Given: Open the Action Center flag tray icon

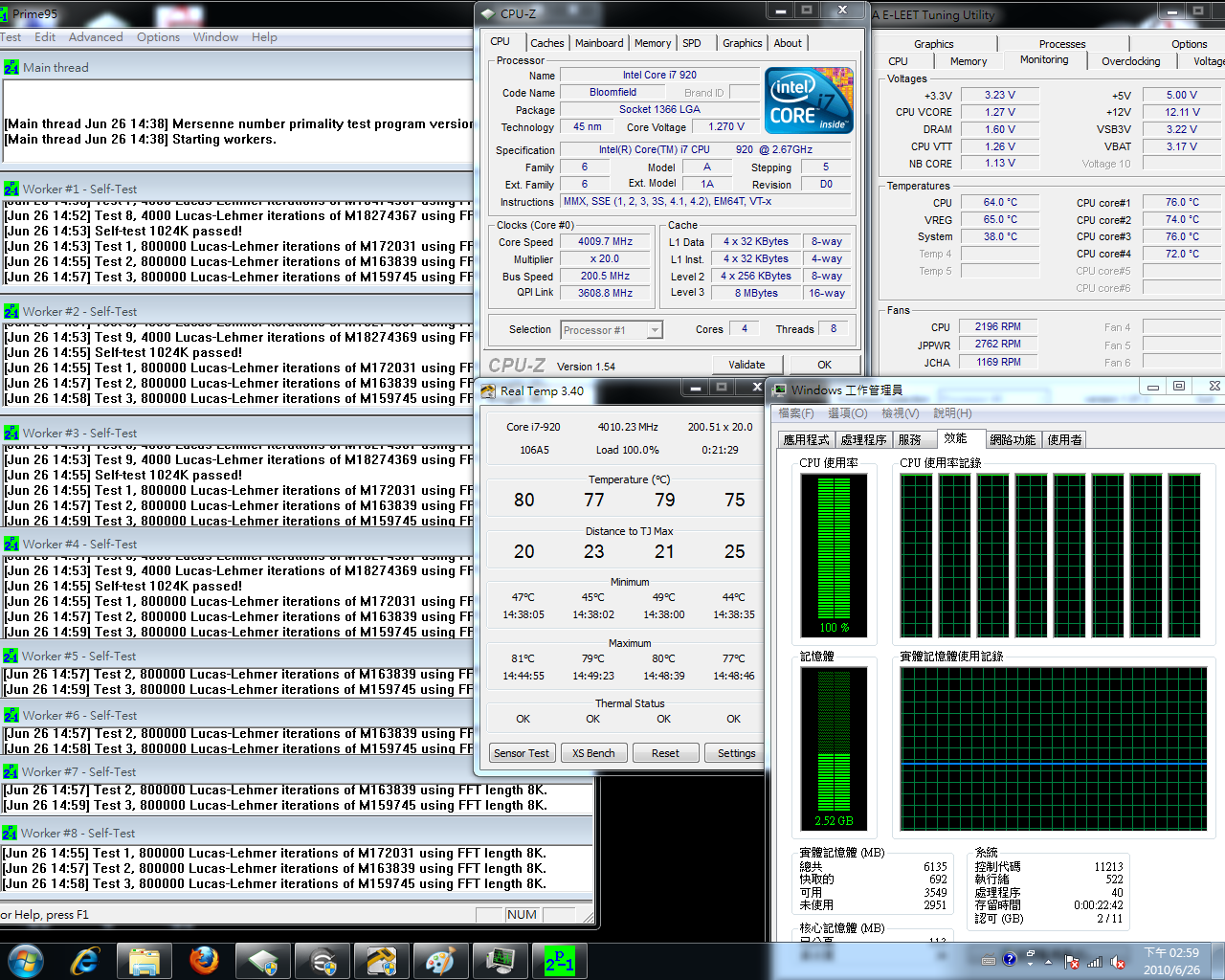Looking at the screenshot, I should (x=1072, y=962).
